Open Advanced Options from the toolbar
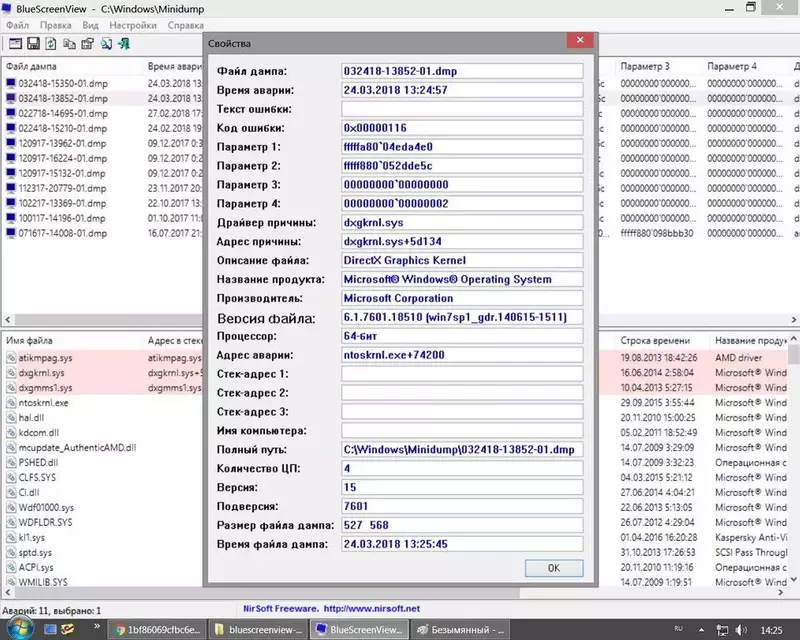The image size is (800, 640). coord(15,44)
